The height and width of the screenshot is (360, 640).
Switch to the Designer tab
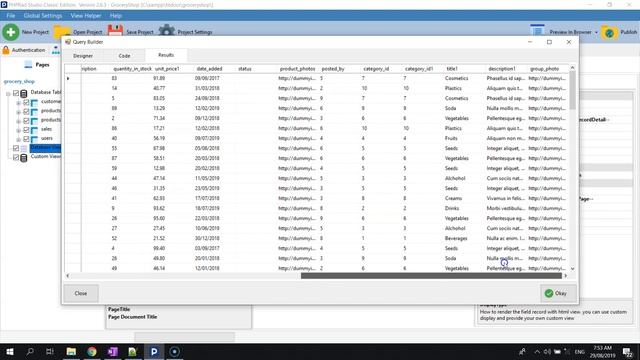(83, 56)
